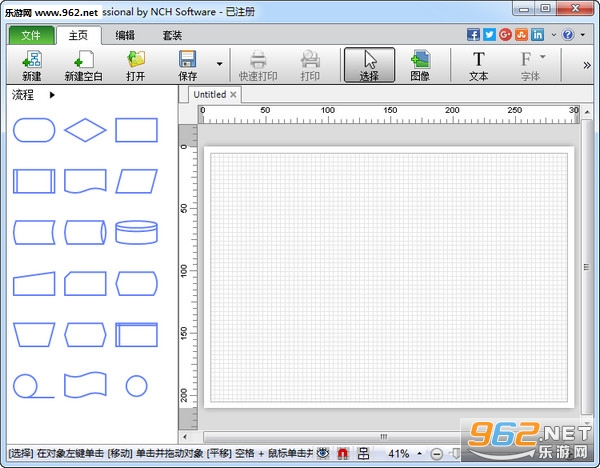
Task: Share on StumbleUpon icon
Action: coord(522,34)
